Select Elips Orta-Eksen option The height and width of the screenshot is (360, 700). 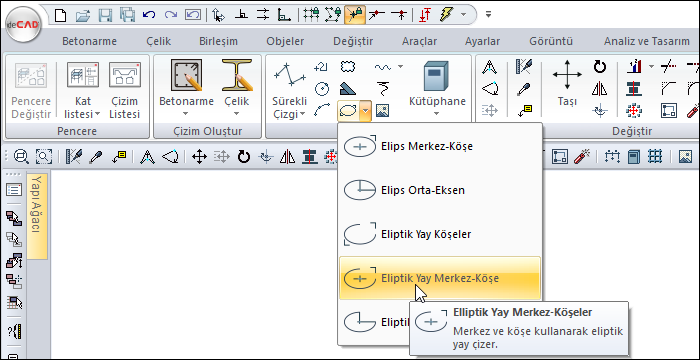440,190
